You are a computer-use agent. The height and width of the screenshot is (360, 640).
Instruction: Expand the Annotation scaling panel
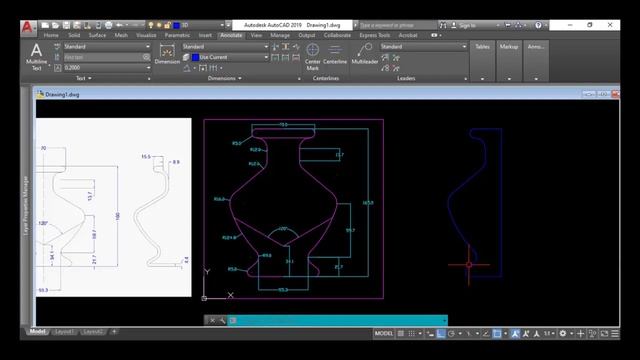(536, 61)
